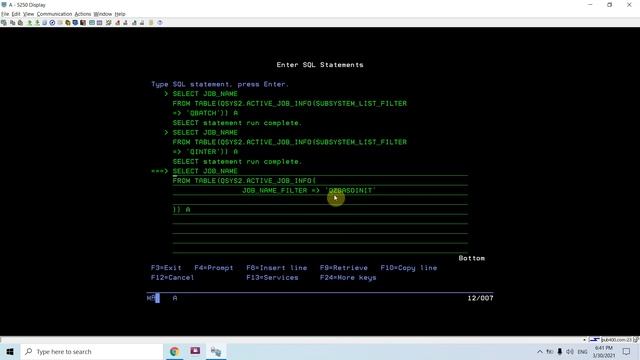This screenshot has height=360, width=640.
Task: Open the View menu
Action: pos(28,14)
